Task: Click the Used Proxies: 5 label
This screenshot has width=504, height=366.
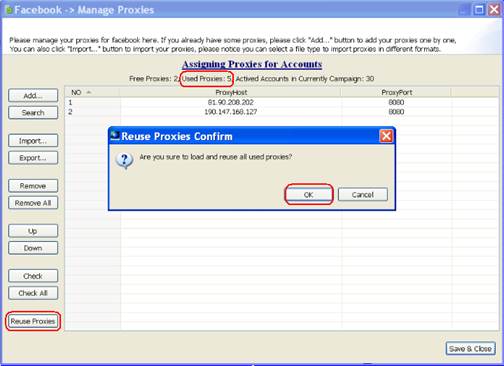Action: click(x=206, y=79)
